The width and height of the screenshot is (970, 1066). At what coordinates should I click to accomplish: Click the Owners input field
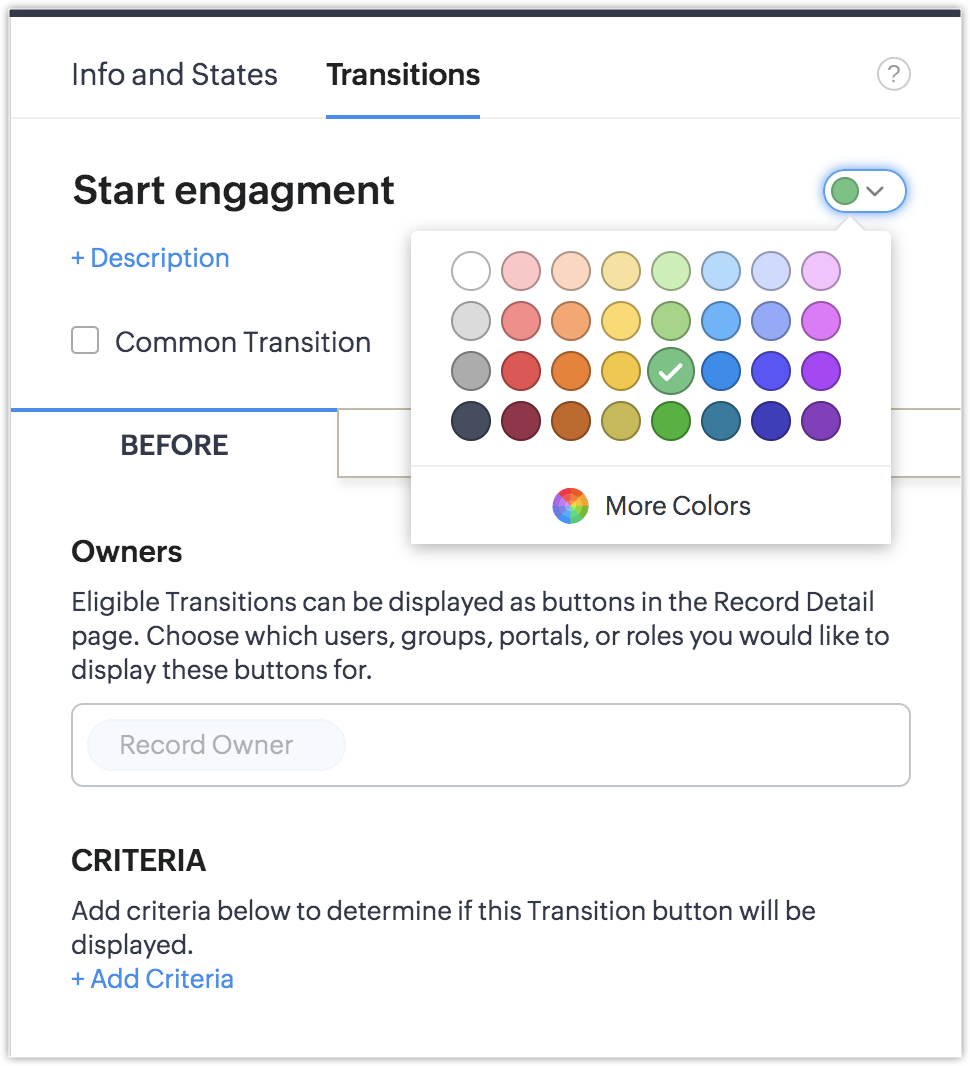[x=620, y=745]
